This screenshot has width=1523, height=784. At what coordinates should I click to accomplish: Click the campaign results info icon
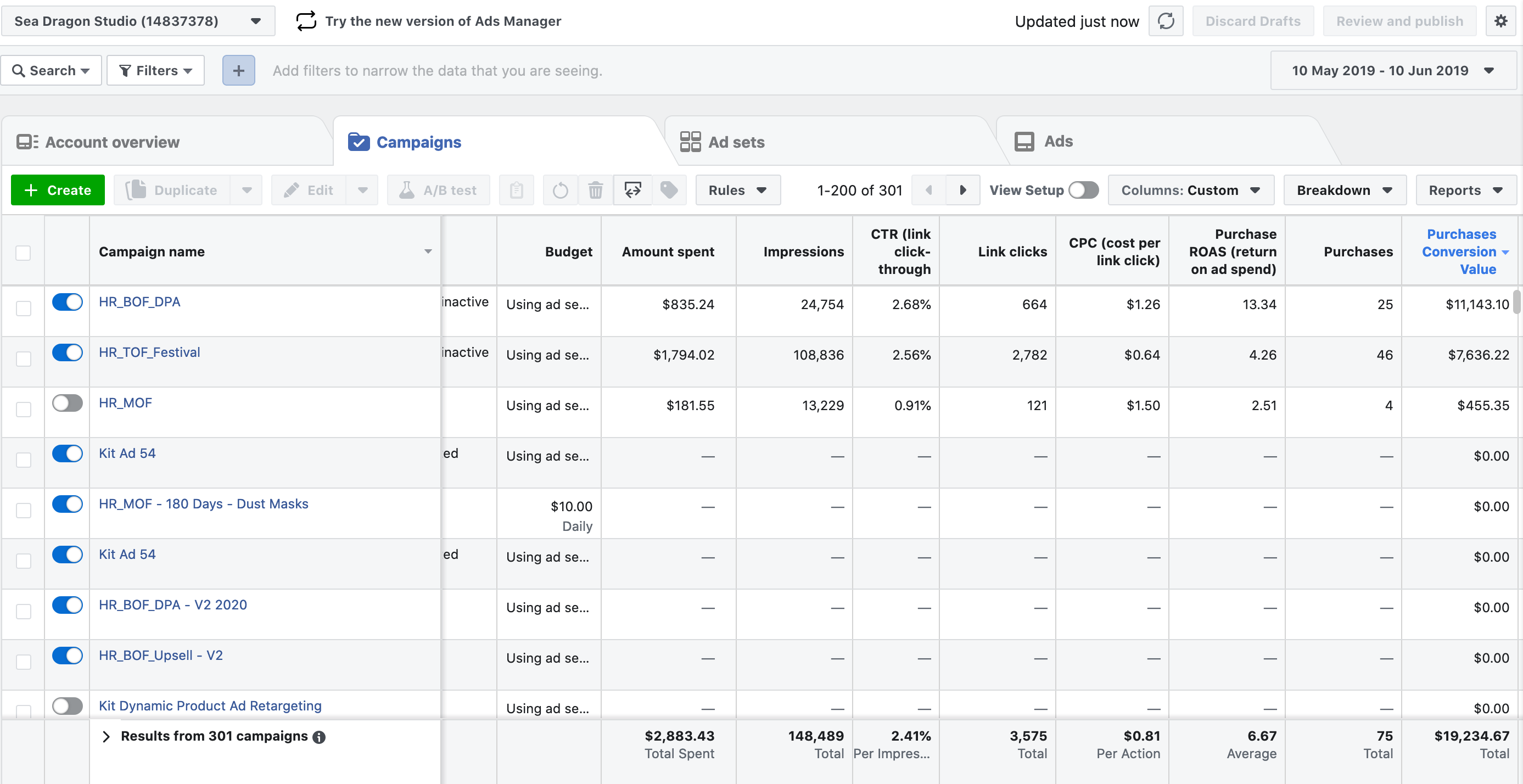pyautogui.click(x=318, y=737)
